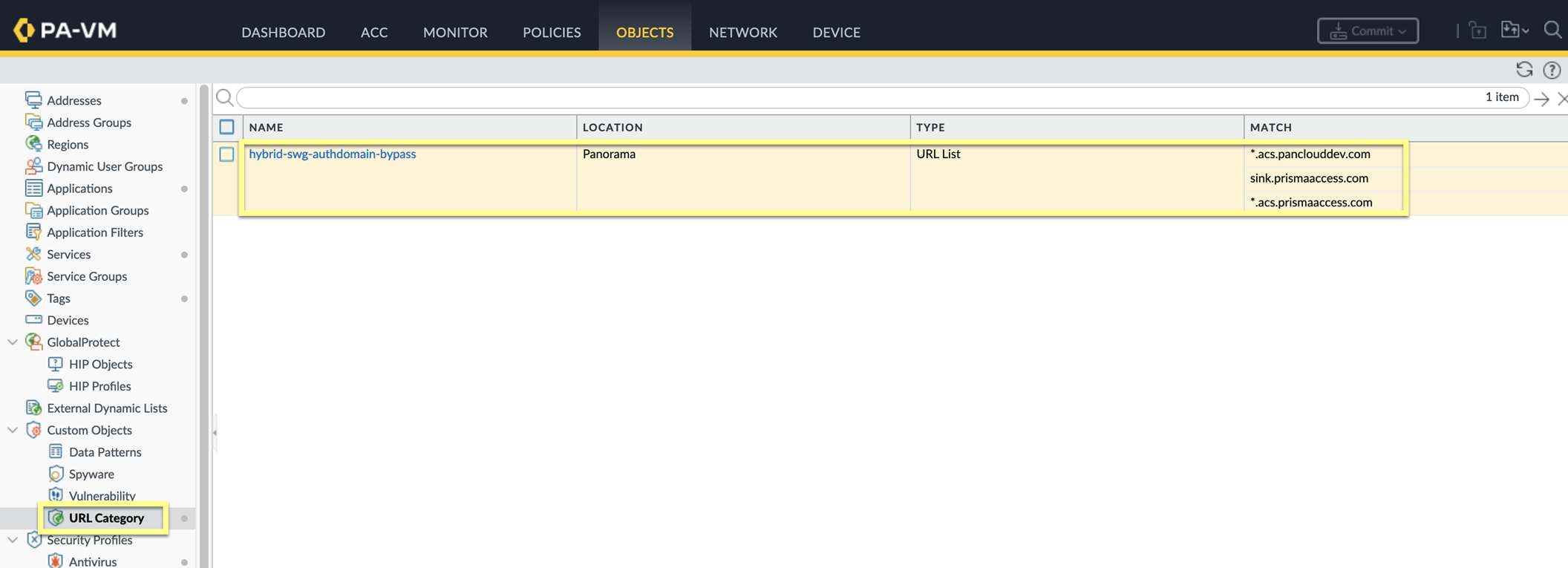
Task: Select the Data Patterns icon
Action: point(56,451)
